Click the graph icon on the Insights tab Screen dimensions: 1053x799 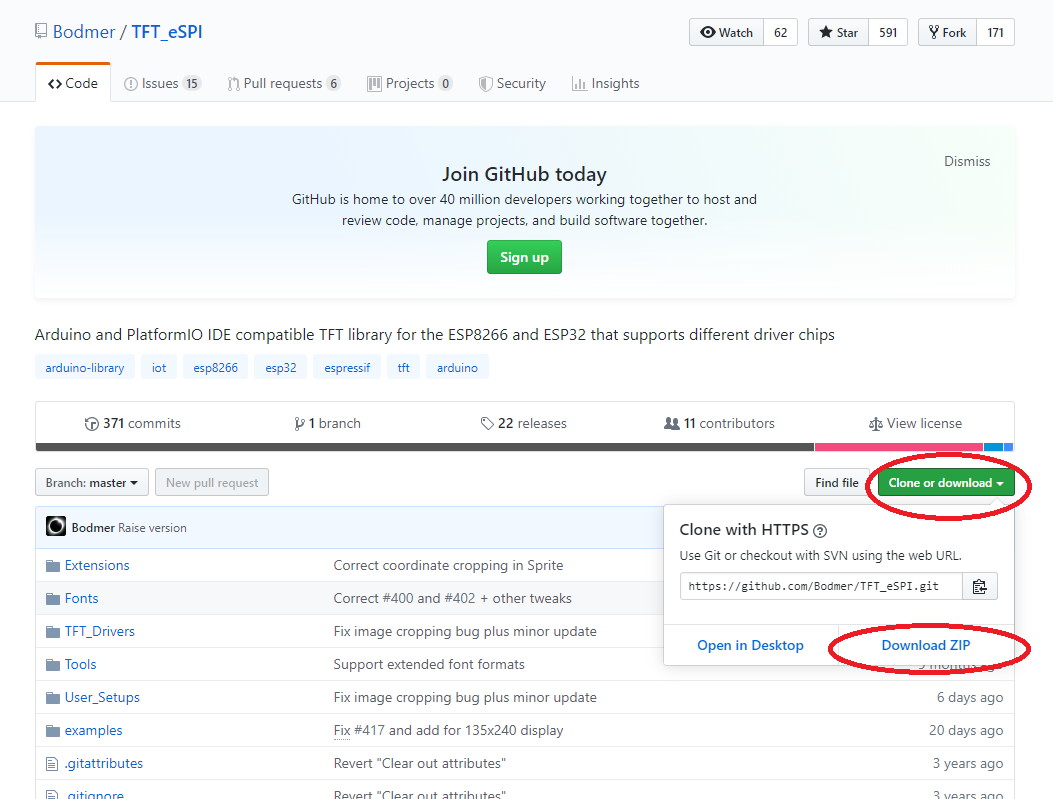point(578,84)
